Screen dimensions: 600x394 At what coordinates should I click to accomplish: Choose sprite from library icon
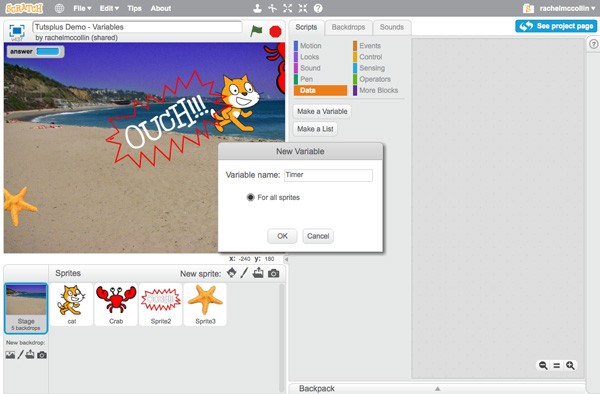[x=232, y=273]
